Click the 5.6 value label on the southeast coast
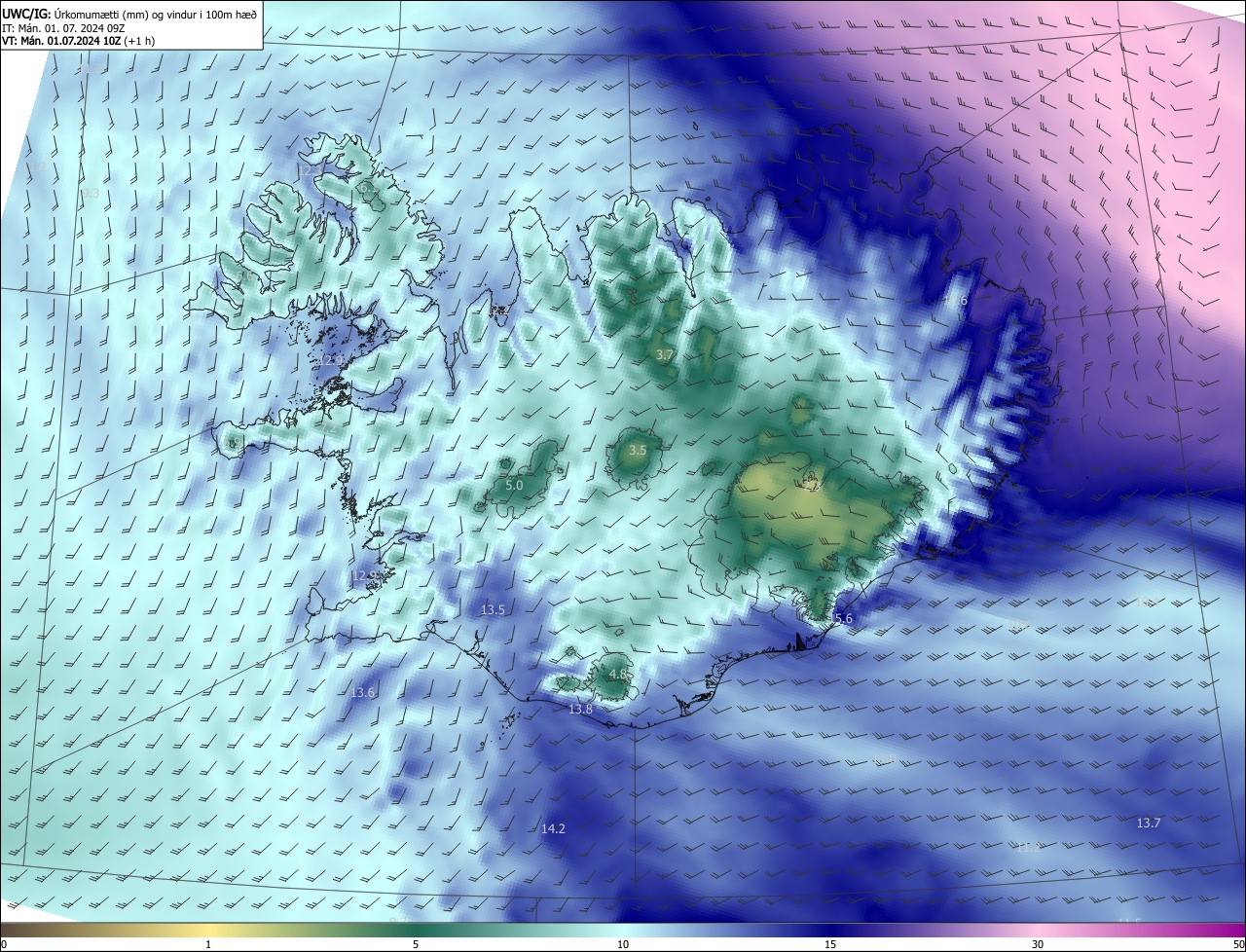This screenshot has height=952, width=1246. click(x=843, y=619)
